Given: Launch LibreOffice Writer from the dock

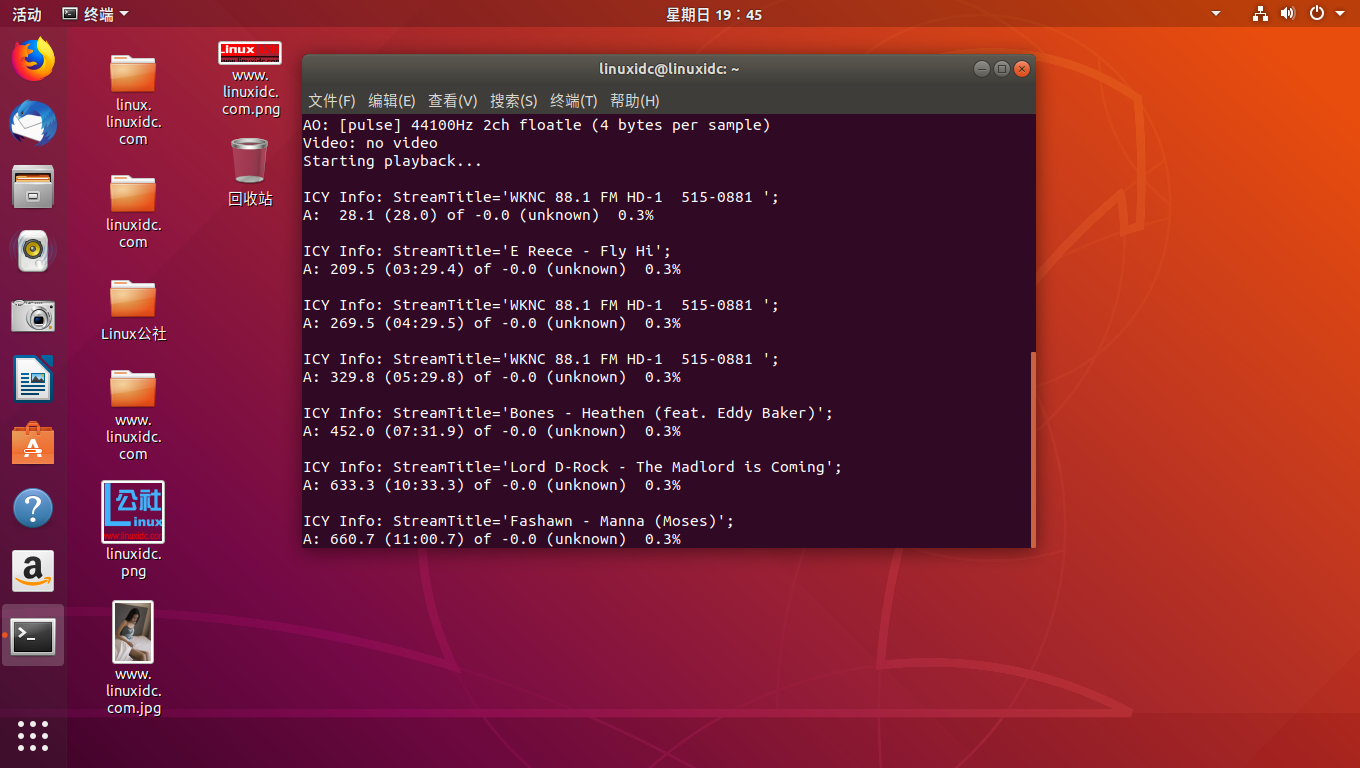Looking at the screenshot, I should [33, 380].
